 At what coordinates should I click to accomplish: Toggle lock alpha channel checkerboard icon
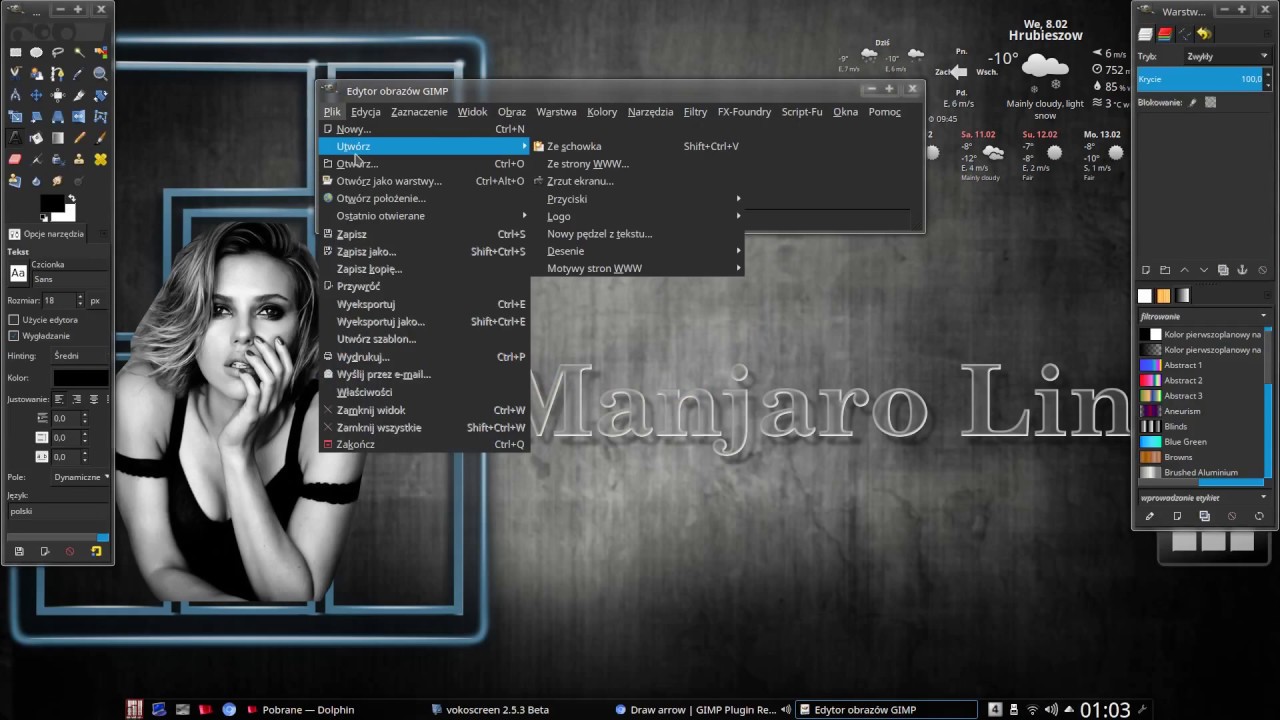coord(1211,103)
